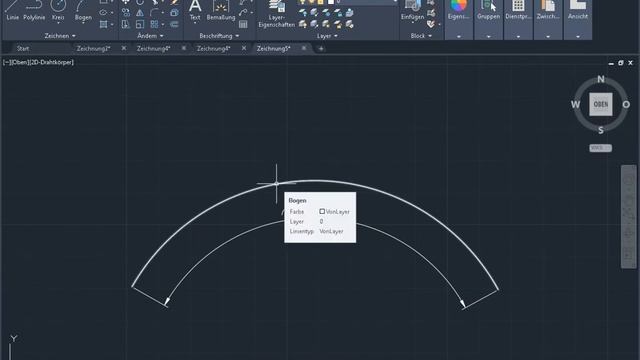Open the WKS dropdown under ViewCube
The width and height of the screenshot is (640, 360).
pyautogui.click(x=600, y=148)
